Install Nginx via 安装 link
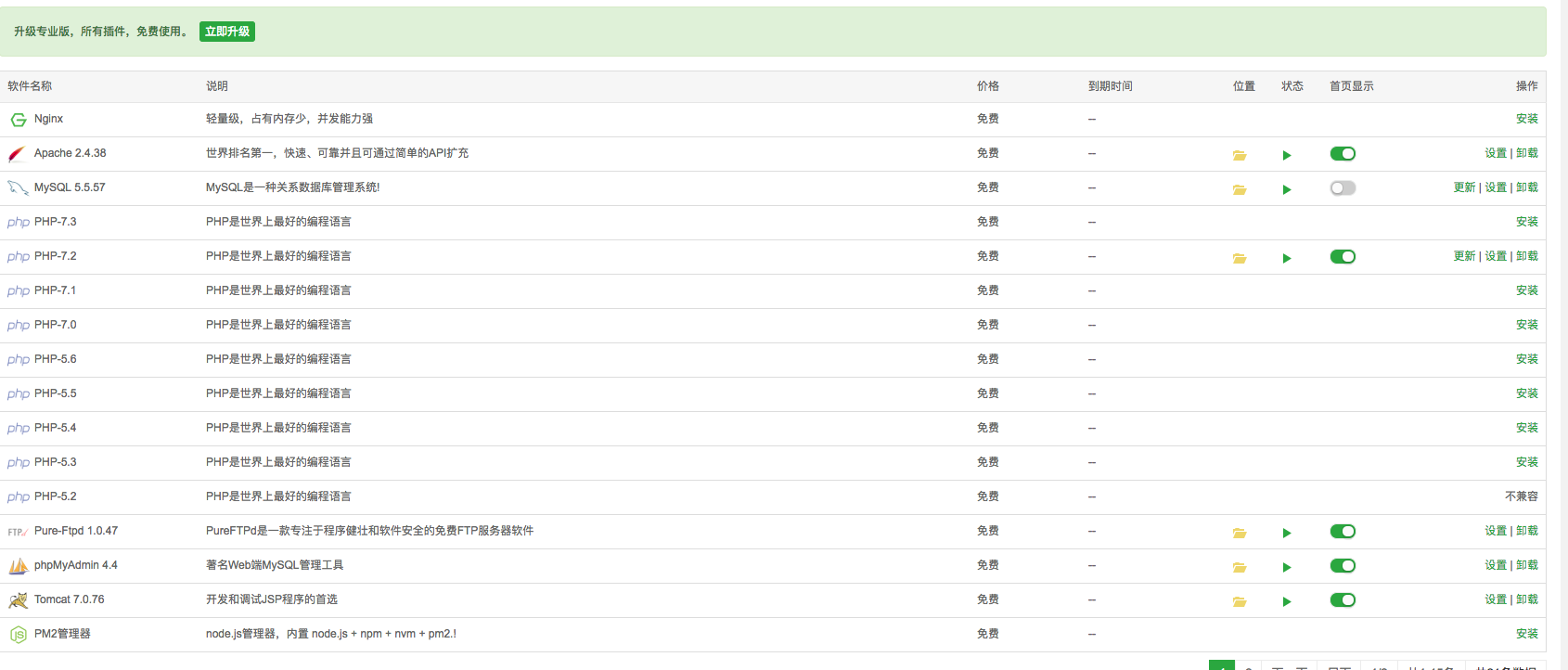Viewport: 1568px width, 670px height. [x=1526, y=119]
